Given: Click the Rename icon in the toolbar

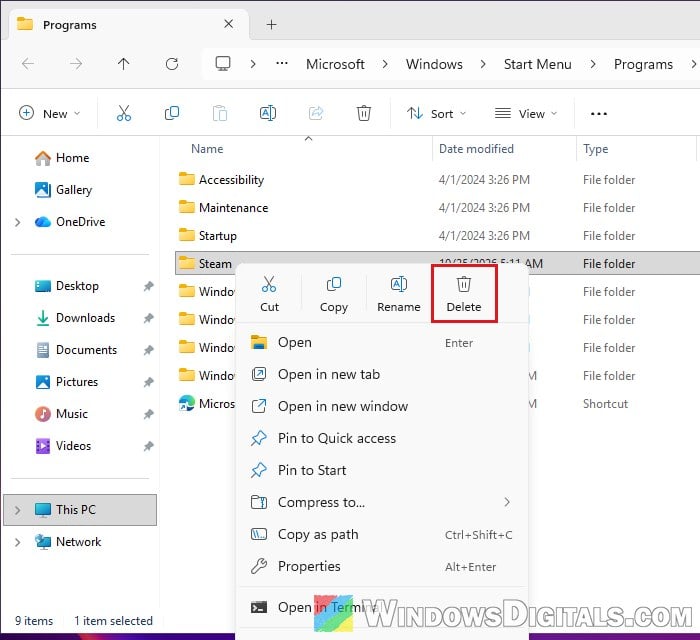Looking at the screenshot, I should [268, 113].
